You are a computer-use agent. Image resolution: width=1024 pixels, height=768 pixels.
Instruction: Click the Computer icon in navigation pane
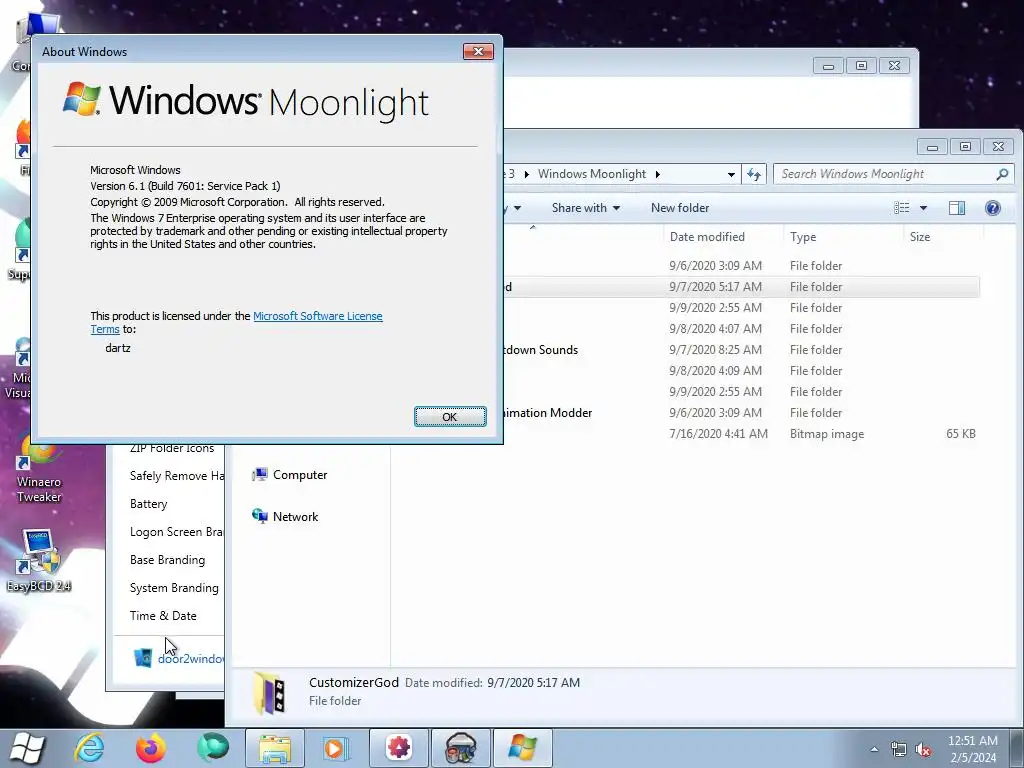(x=260, y=475)
